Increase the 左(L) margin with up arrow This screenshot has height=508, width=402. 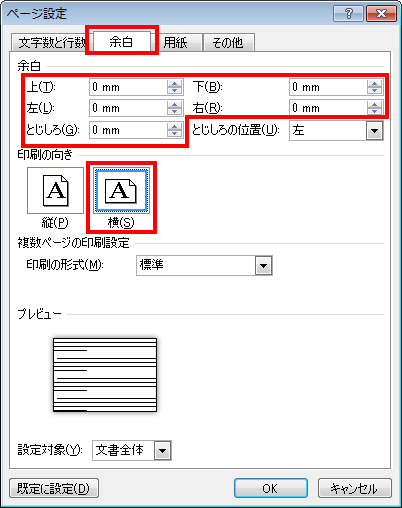click(174, 104)
